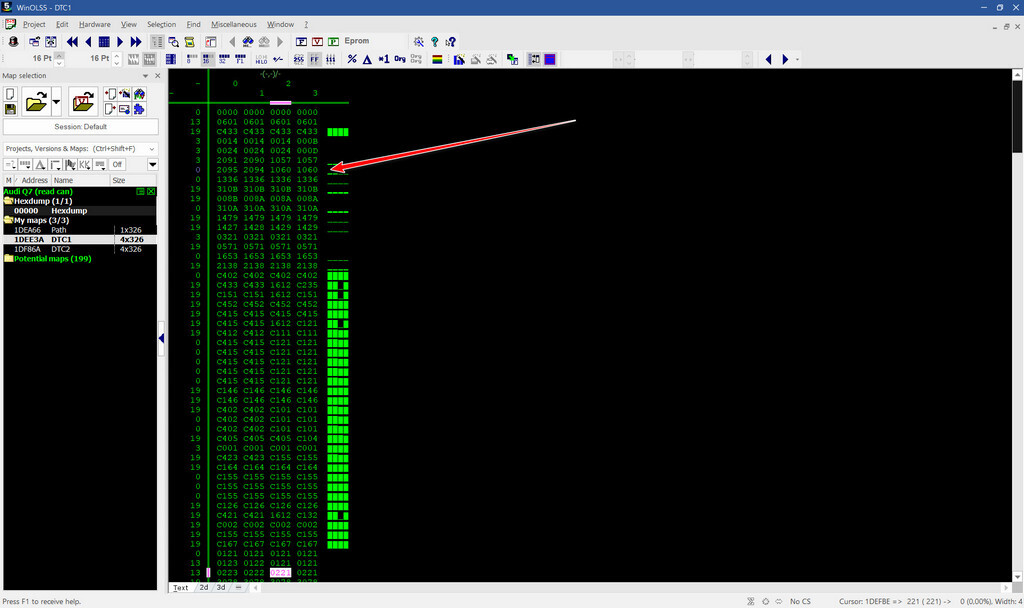Click the black hat icon in toolbar
Image resolution: width=1024 pixels, height=608 pixels.
tap(13, 42)
